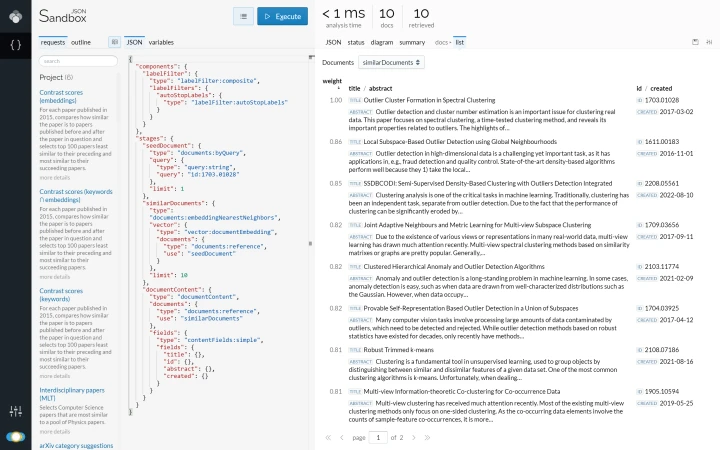Click the id column header
720x450 pixels.
(x=639, y=89)
